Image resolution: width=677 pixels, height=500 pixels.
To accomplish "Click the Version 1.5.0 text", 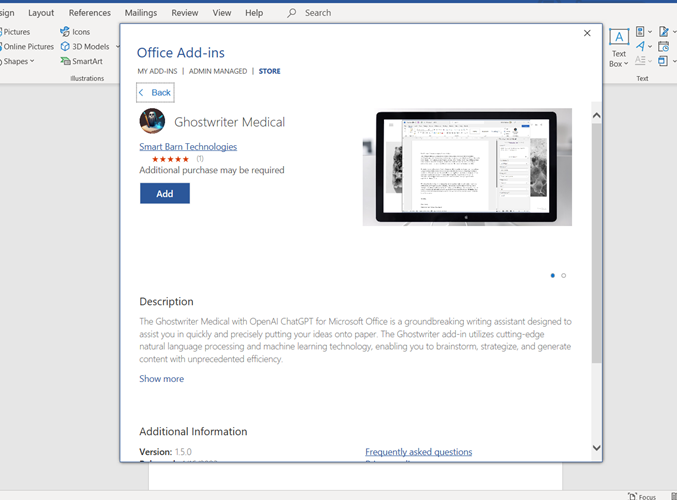I will click(165, 452).
